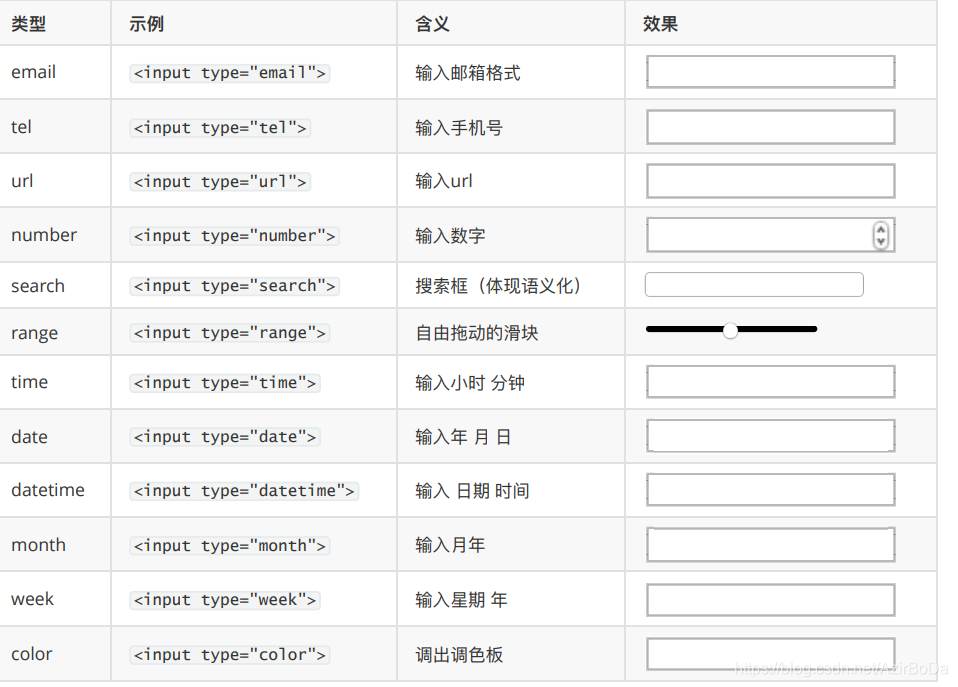Select the code <input type="color">
This screenshot has width=958, height=687.
230,655
